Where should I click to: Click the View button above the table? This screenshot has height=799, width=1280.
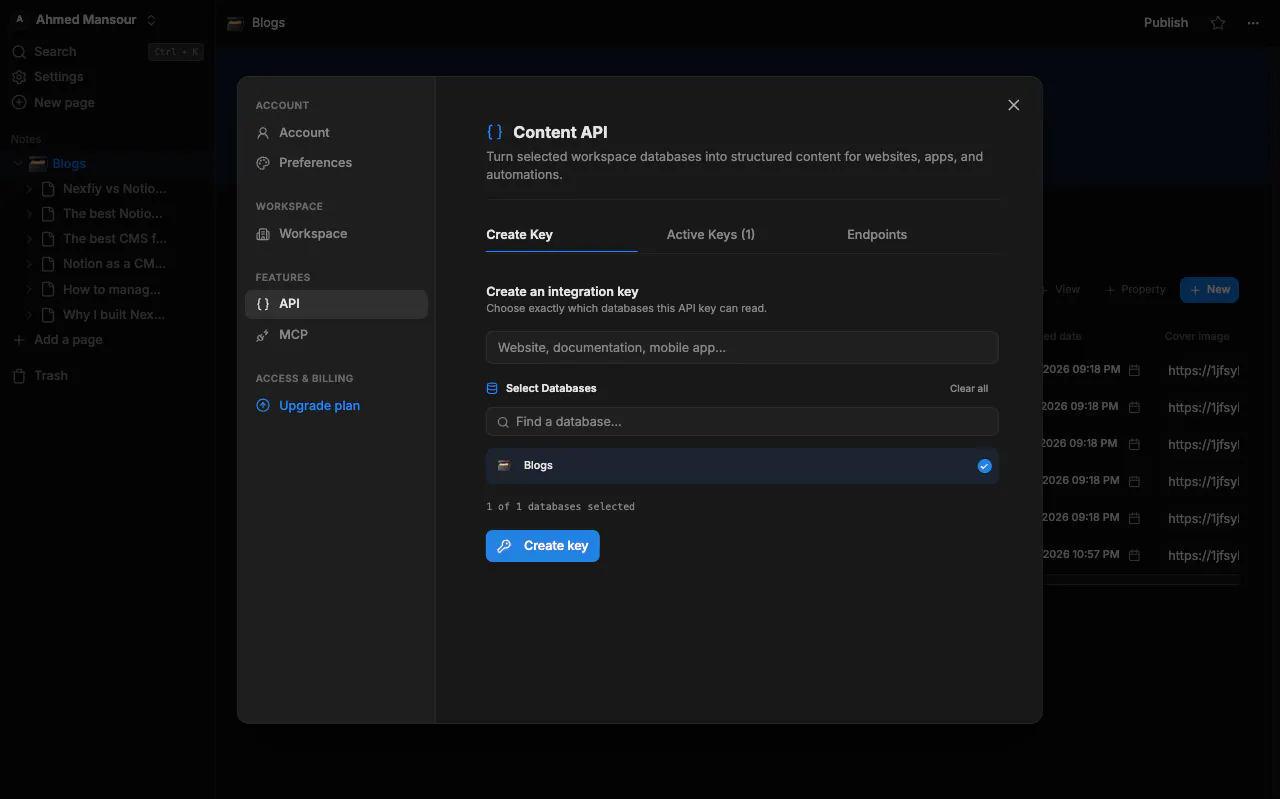click(x=1060, y=290)
